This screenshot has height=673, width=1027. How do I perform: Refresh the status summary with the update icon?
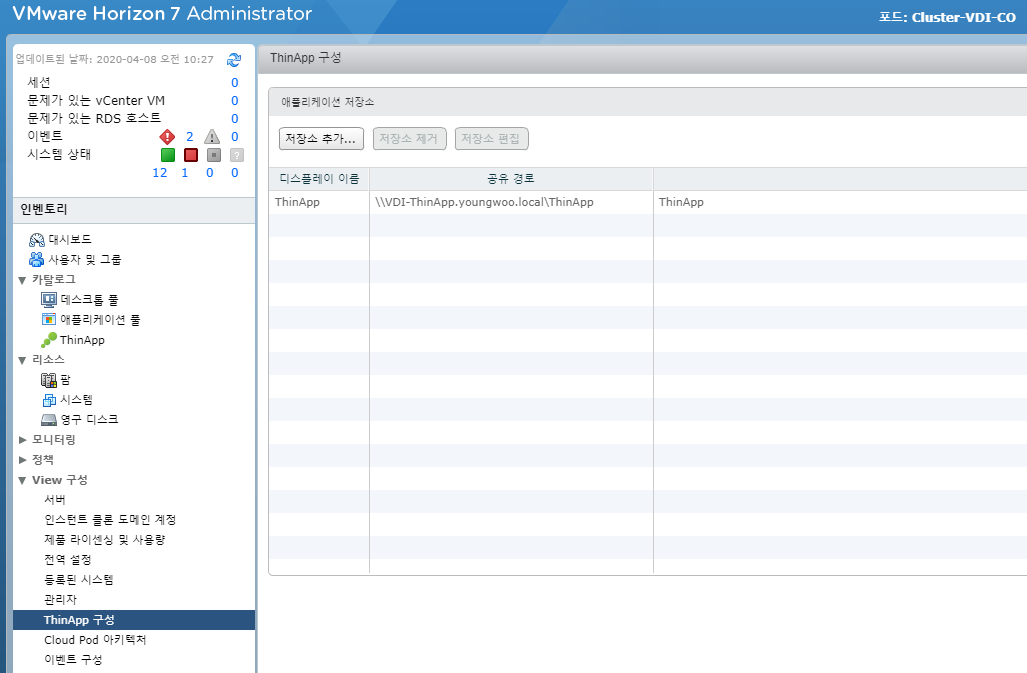234,60
